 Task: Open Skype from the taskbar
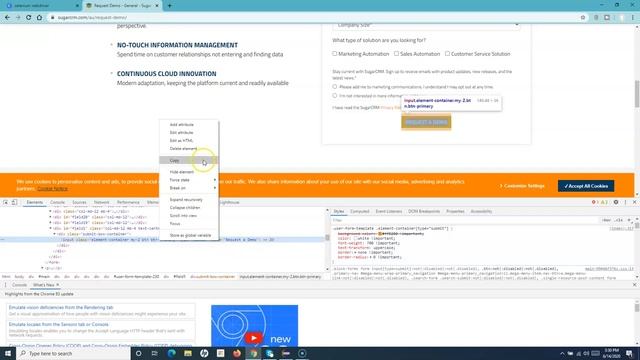tap(270, 353)
